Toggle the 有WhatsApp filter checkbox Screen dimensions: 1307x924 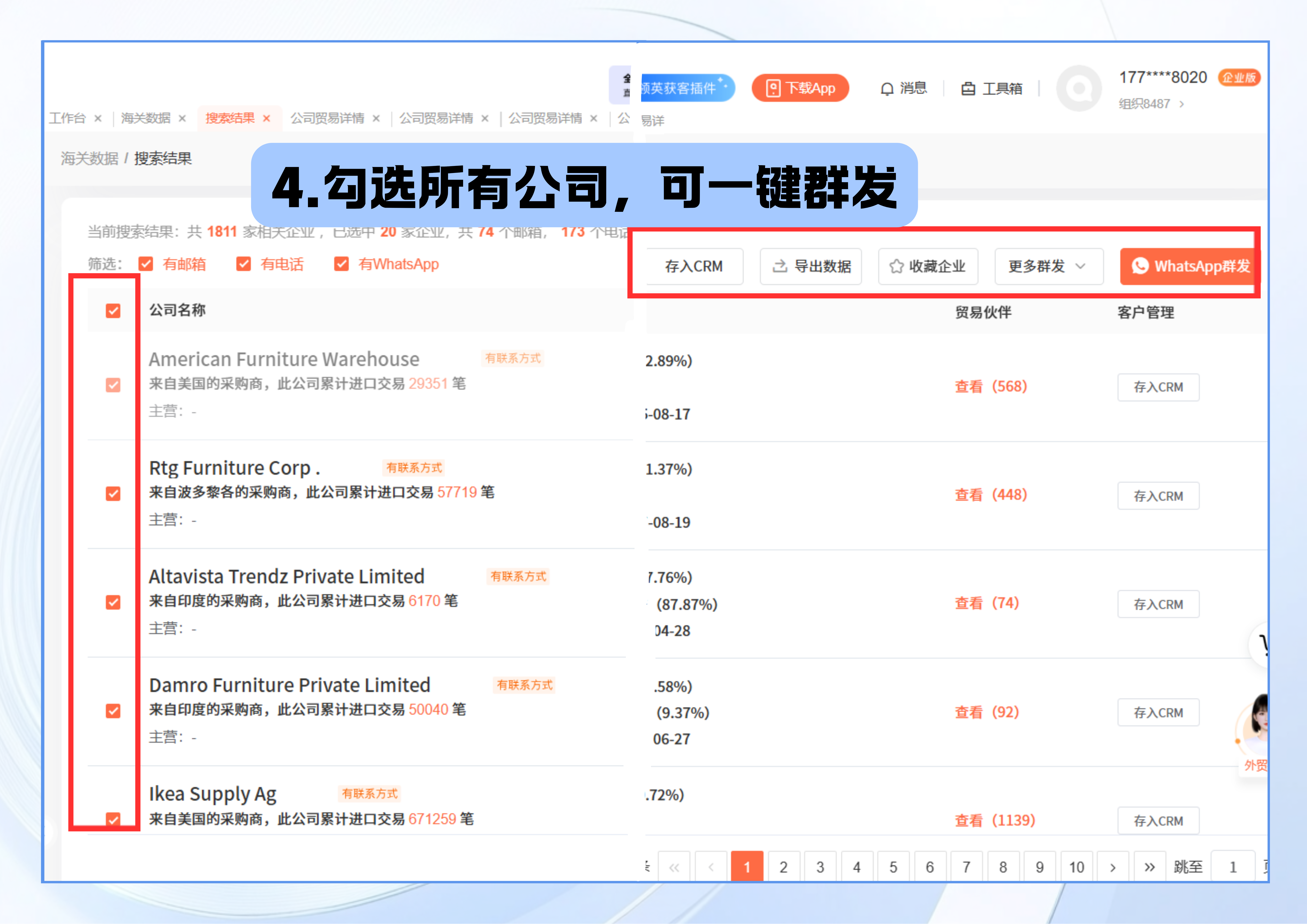pos(341,264)
